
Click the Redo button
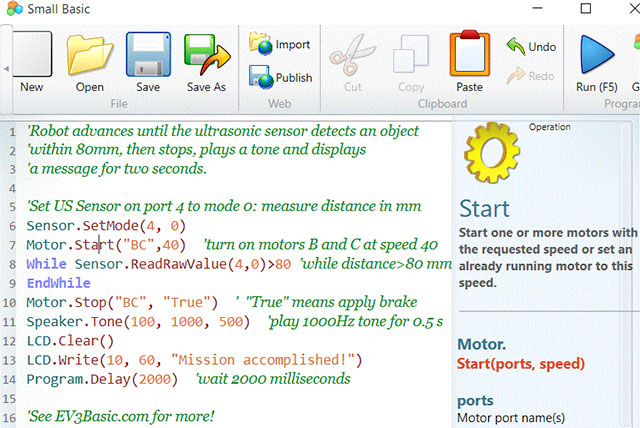[x=531, y=76]
